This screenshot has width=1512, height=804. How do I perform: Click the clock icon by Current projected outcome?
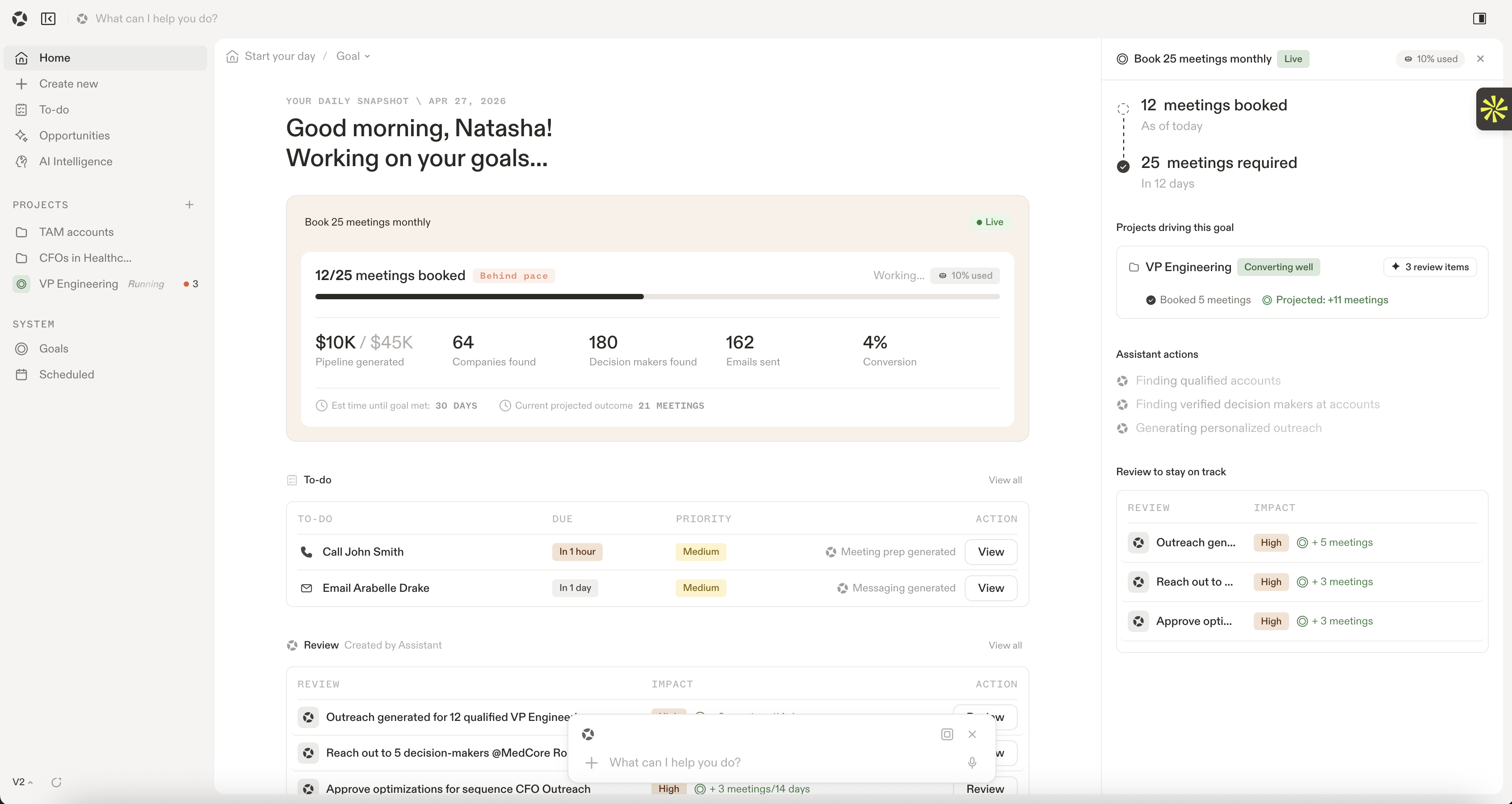[x=505, y=406]
